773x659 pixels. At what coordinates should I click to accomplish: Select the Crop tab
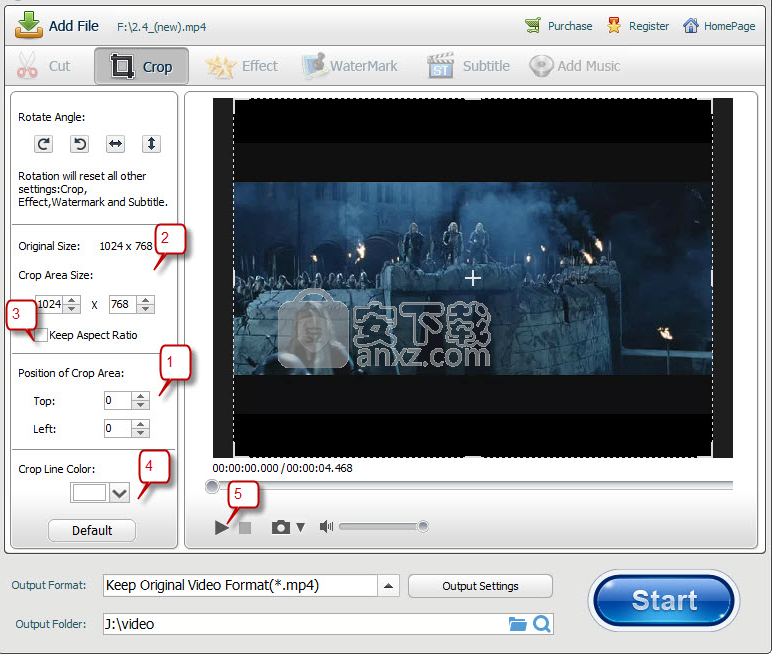pyautogui.click(x=141, y=67)
